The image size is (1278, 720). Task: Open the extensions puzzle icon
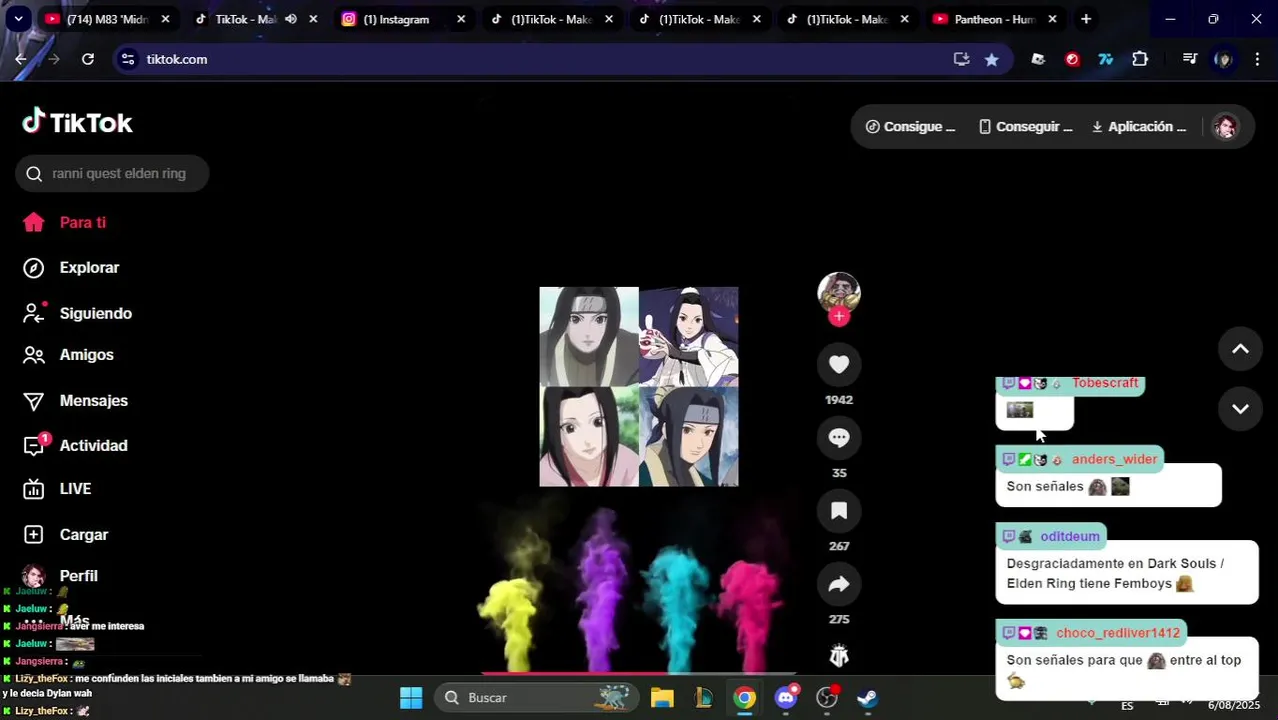pyautogui.click(x=1140, y=59)
